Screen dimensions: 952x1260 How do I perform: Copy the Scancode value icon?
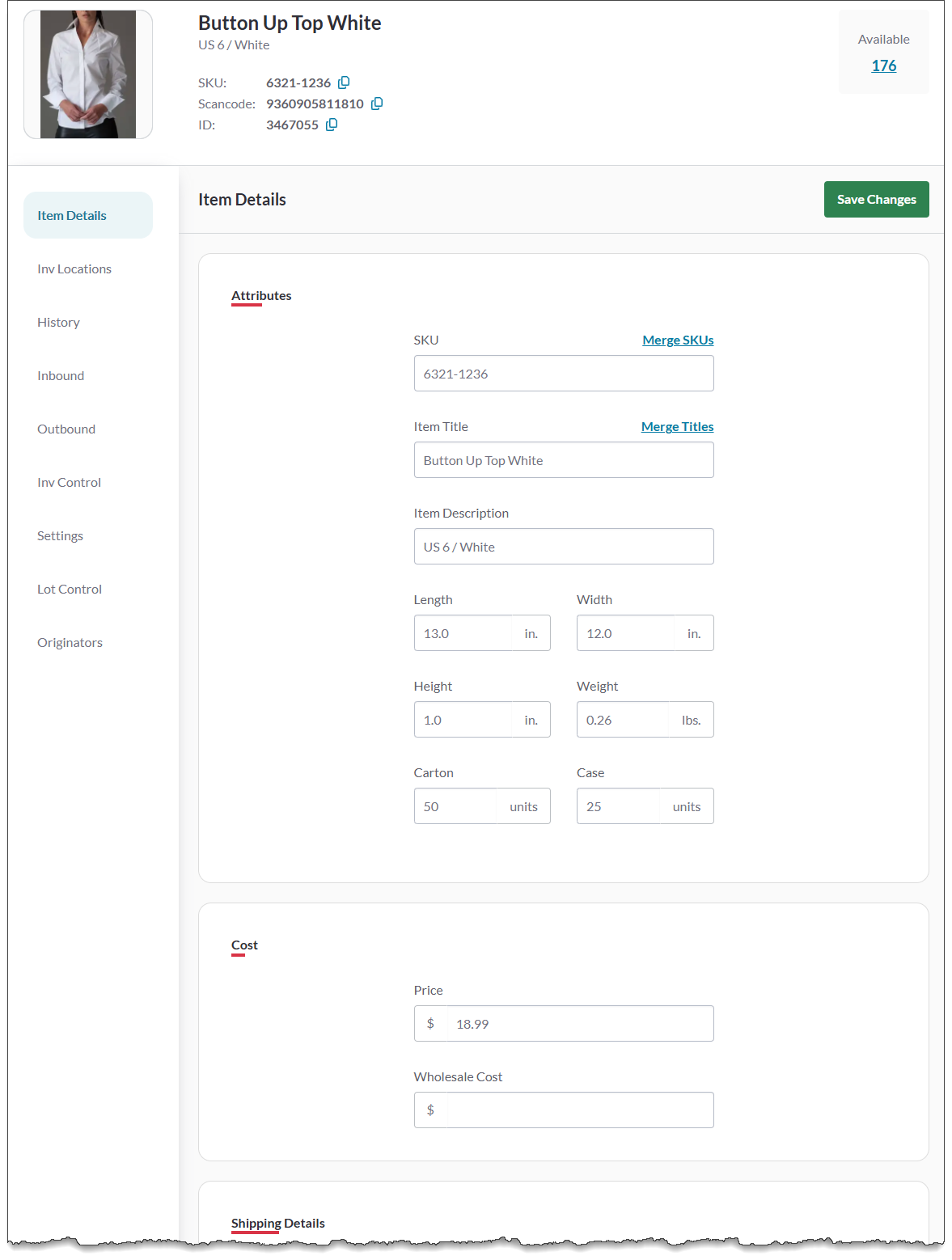(x=377, y=104)
